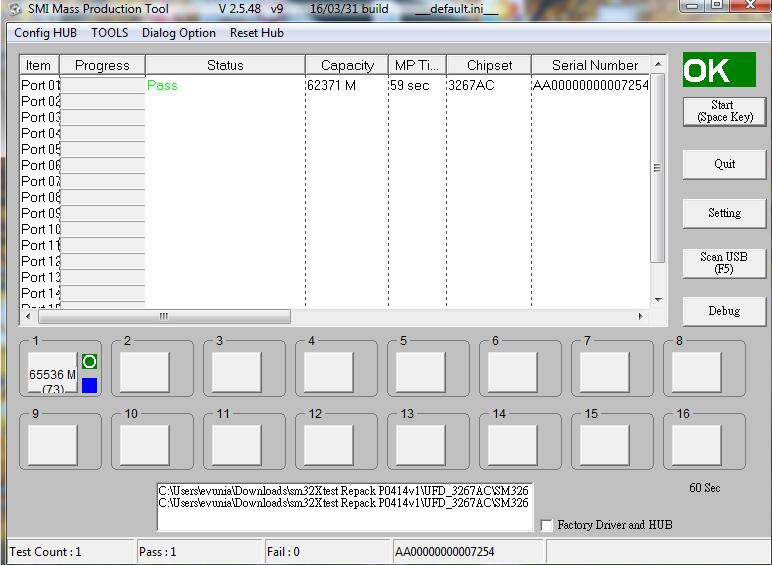The width and height of the screenshot is (772, 565).
Task: Click the Item column header
Action: tap(39, 65)
